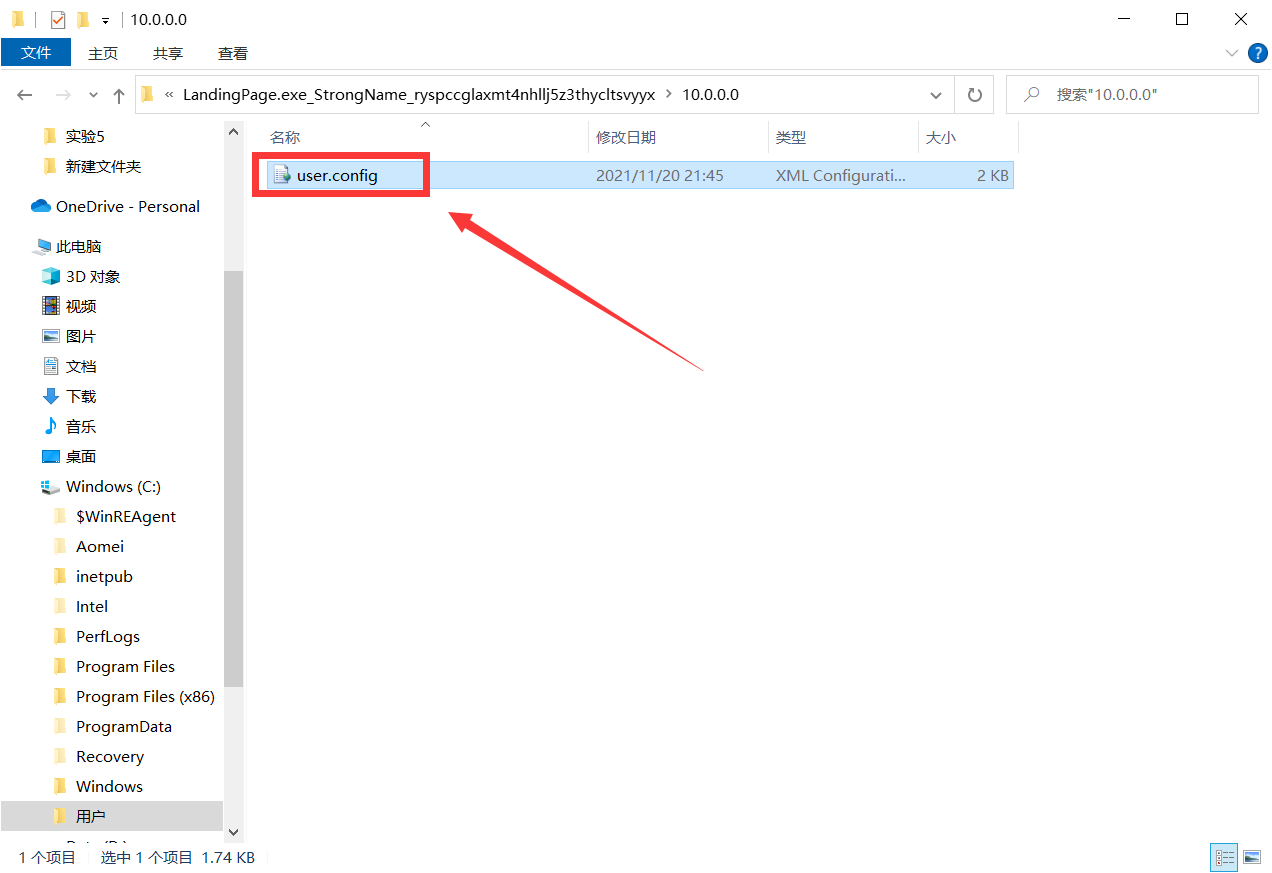This screenshot has height=873, width=1272.
Task: Click the 文档 document icon
Action: pyautogui.click(x=51, y=366)
